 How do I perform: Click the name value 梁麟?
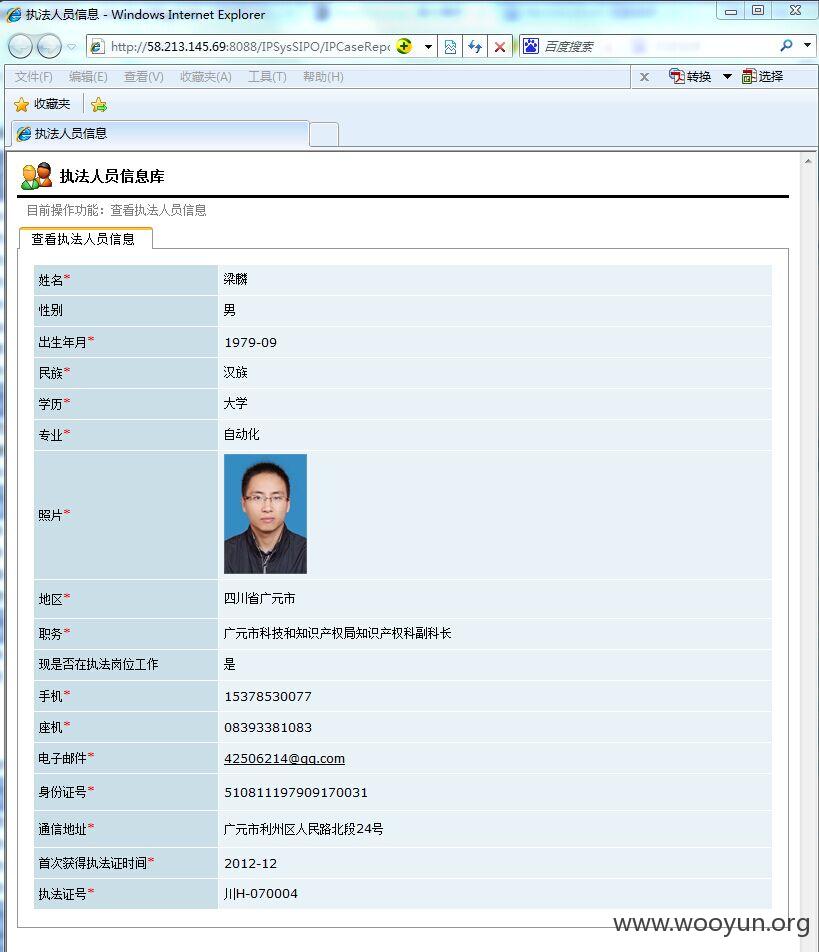[236, 279]
